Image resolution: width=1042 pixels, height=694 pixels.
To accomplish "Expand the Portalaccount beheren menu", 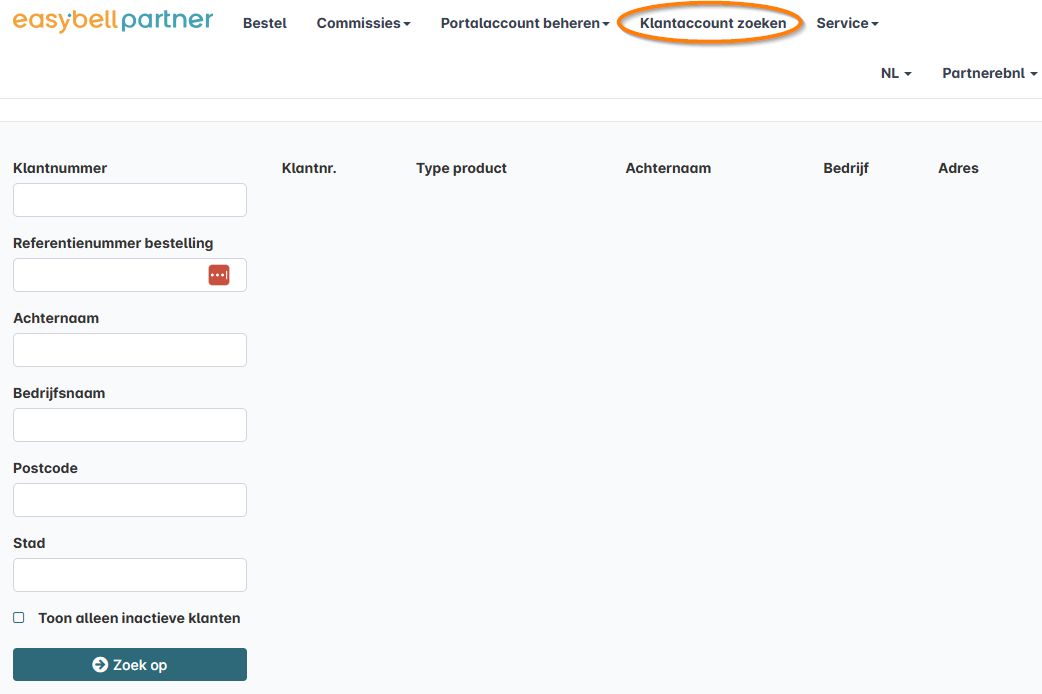I will [x=524, y=23].
